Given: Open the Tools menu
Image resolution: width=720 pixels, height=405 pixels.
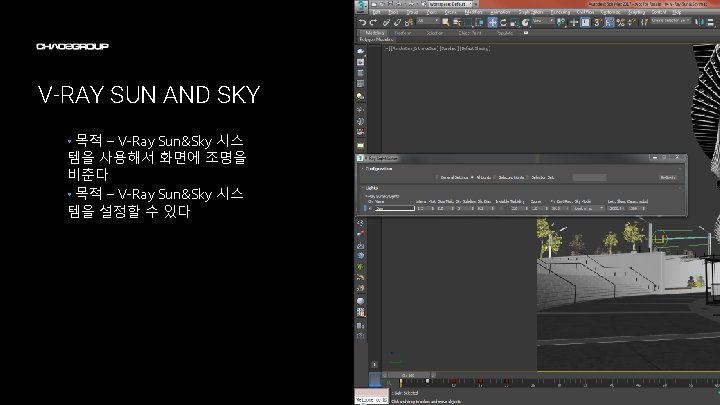Looking at the screenshot, I should (393, 12).
